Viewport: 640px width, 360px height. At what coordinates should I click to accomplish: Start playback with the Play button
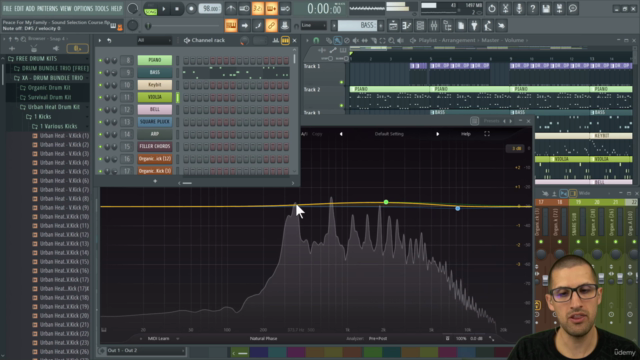pos(164,9)
